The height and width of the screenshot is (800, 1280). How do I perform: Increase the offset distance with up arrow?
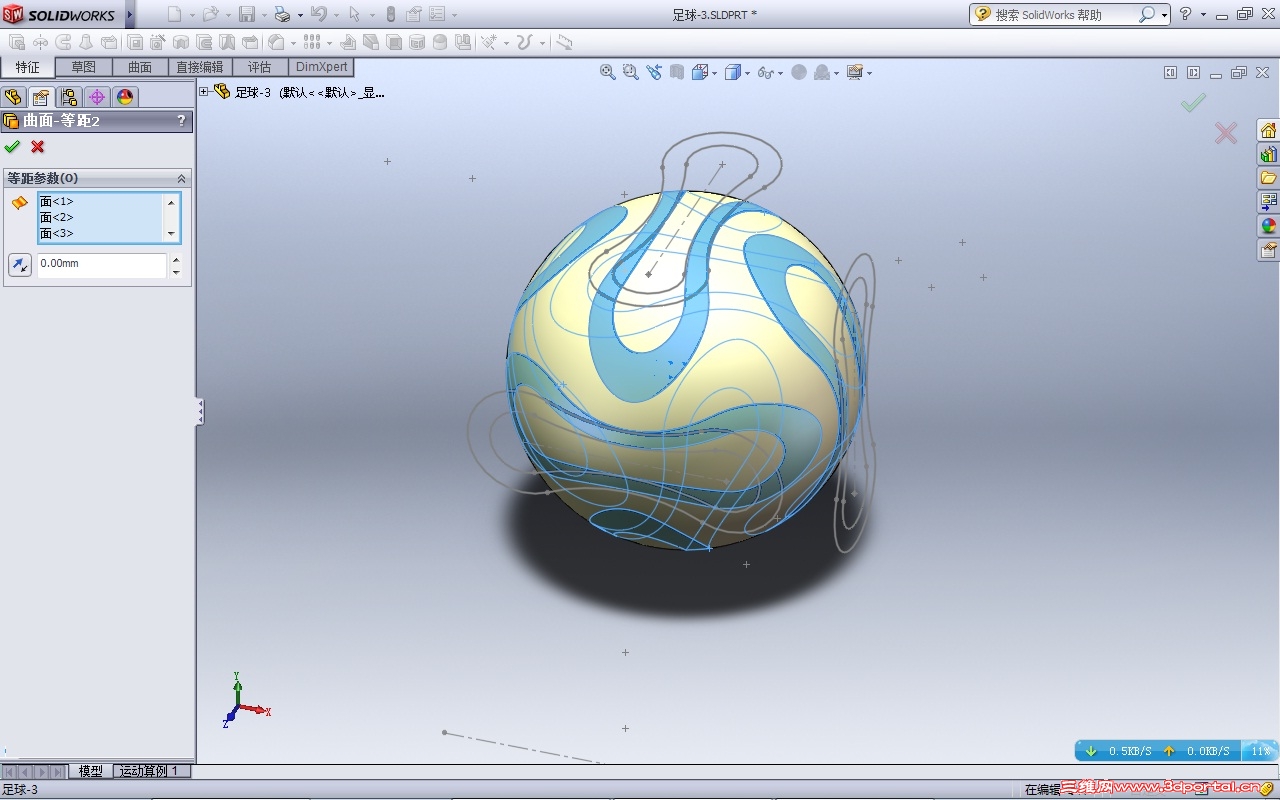coord(176,259)
